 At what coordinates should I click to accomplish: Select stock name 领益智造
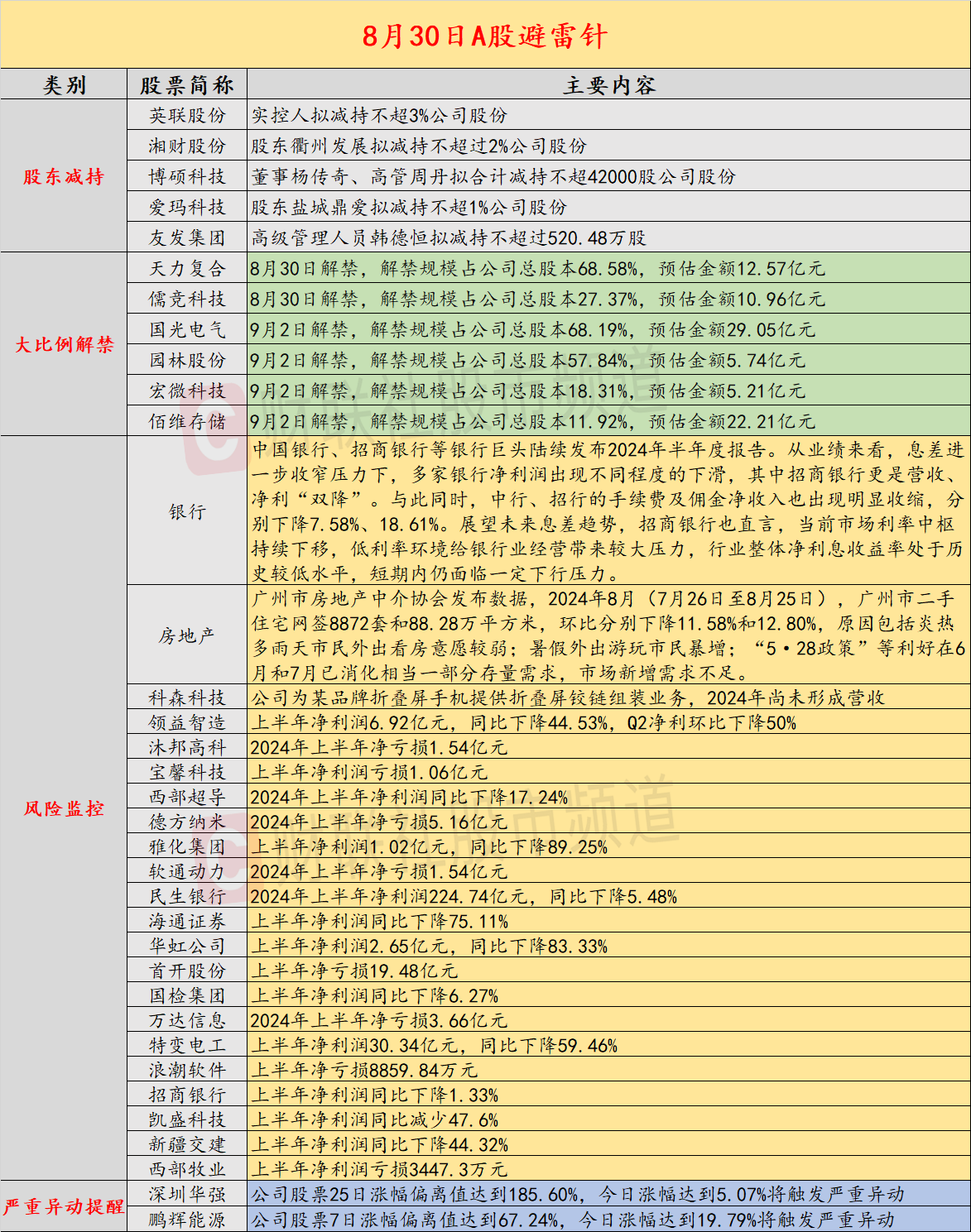click(187, 722)
